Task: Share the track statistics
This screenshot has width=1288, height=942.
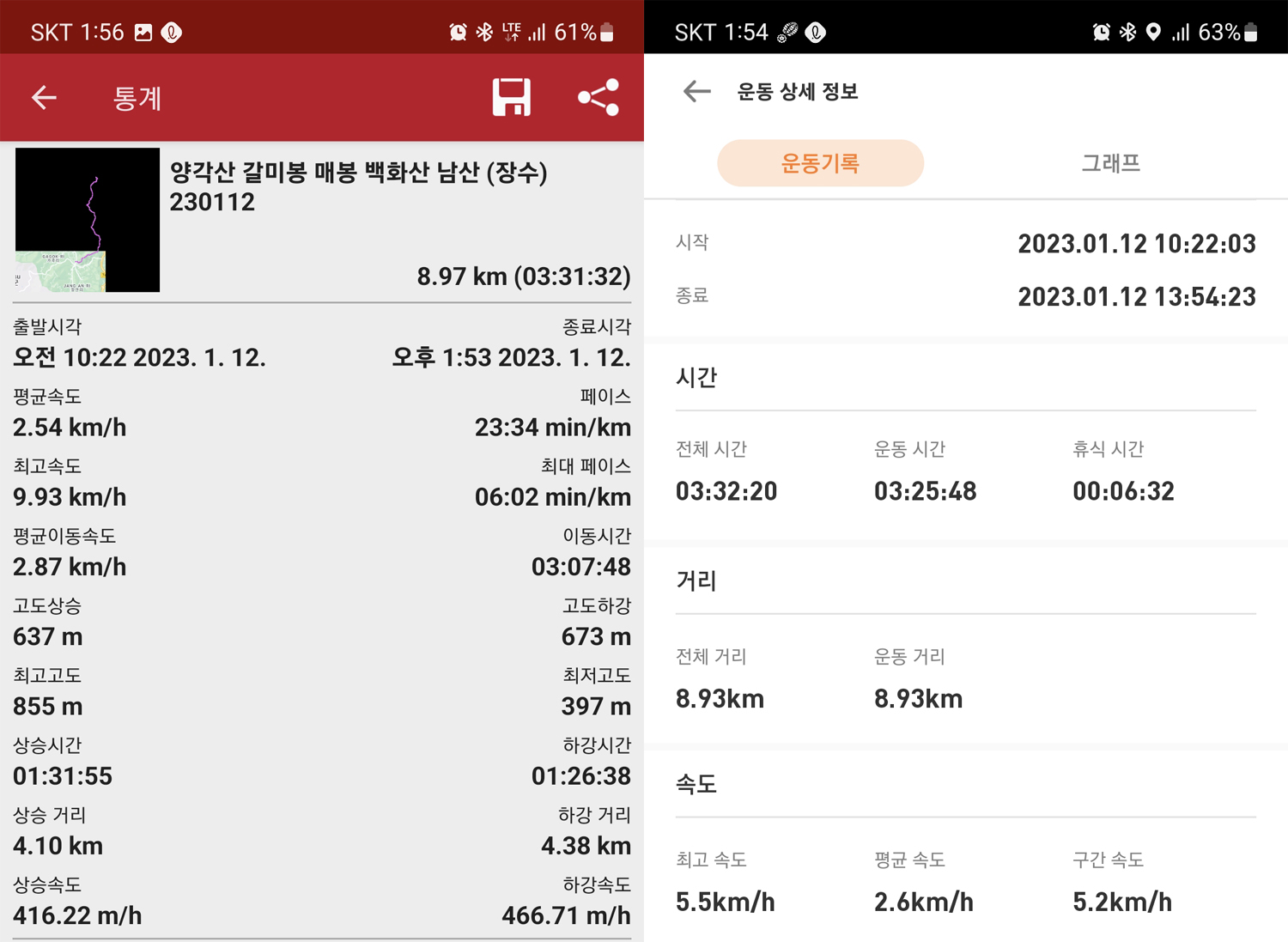Action: click(598, 97)
